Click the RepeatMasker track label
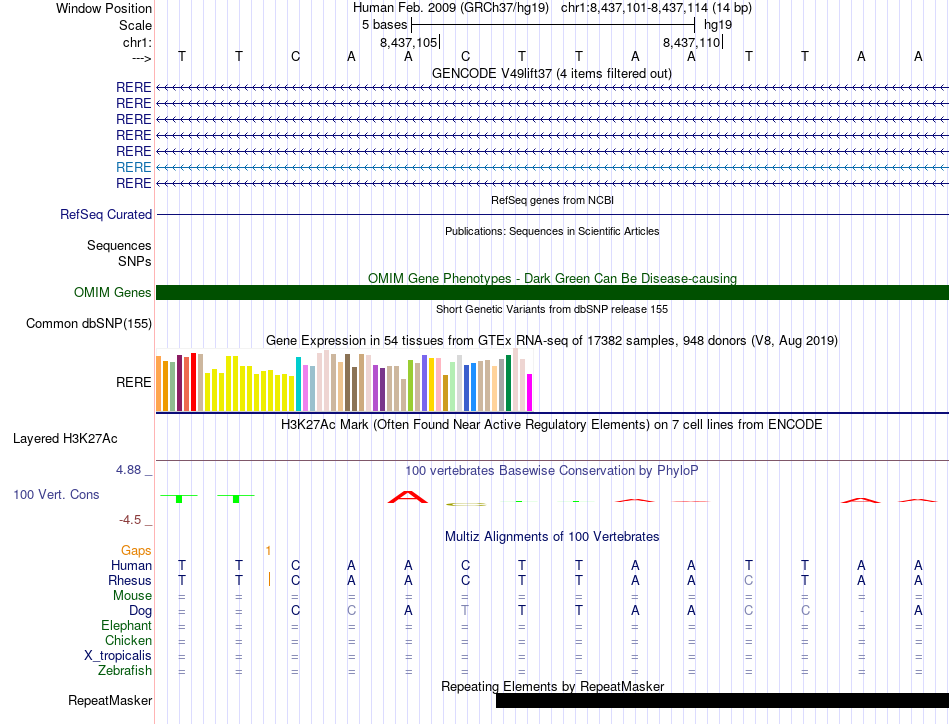This screenshot has width=950, height=724. (110, 700)
